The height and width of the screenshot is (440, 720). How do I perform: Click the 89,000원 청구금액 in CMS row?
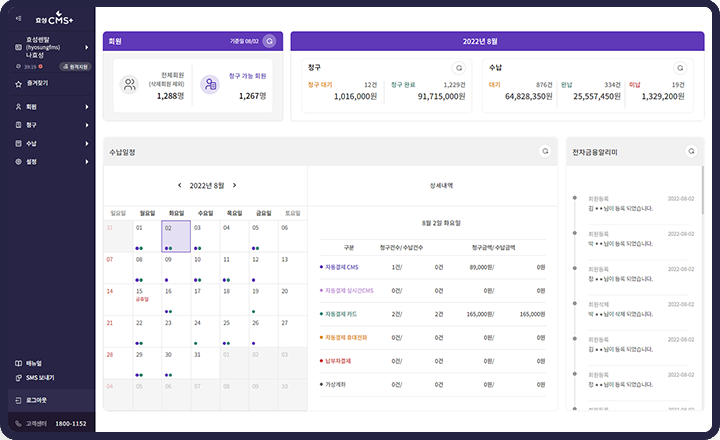point(482,267)
